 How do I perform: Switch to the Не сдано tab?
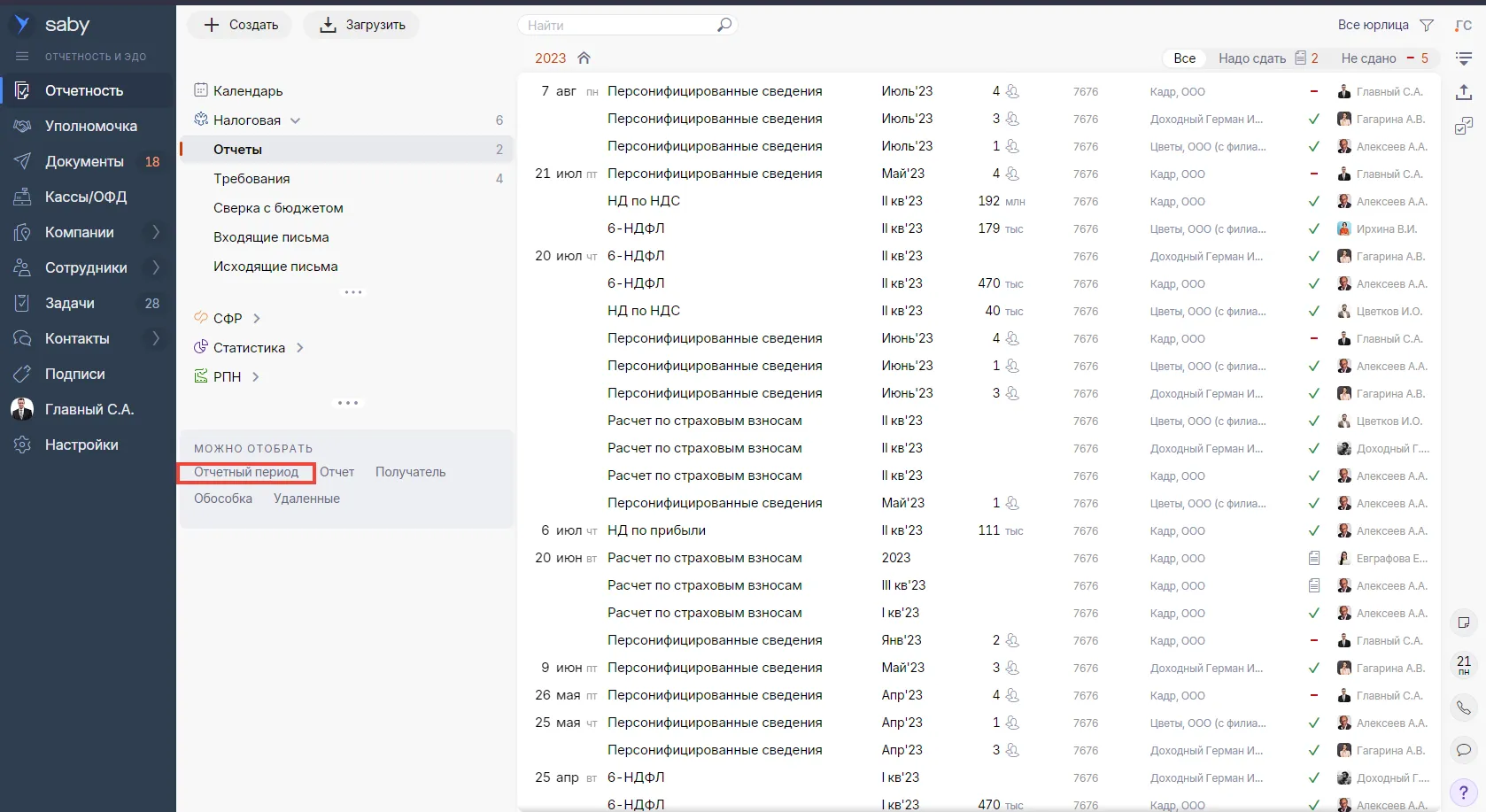coord(1383,58)
